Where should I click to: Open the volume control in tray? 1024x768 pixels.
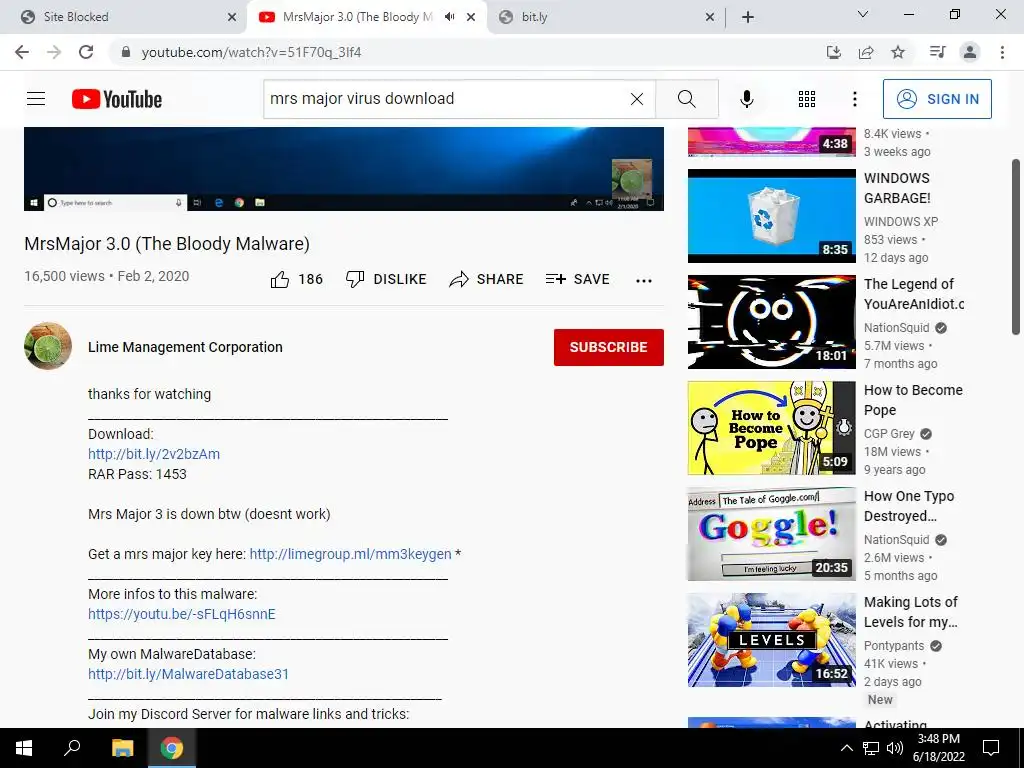(895, 748)
